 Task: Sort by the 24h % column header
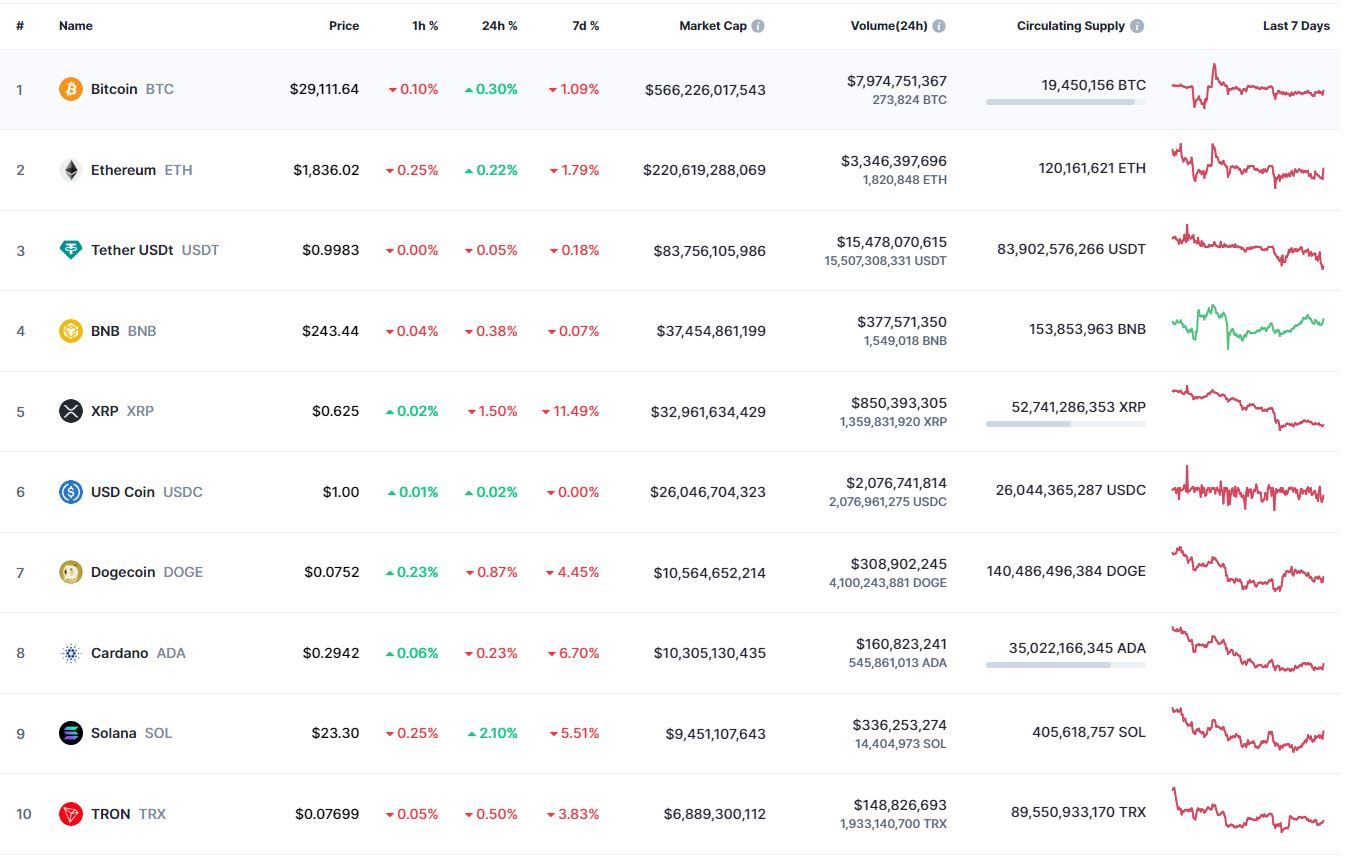click(499, 26)
